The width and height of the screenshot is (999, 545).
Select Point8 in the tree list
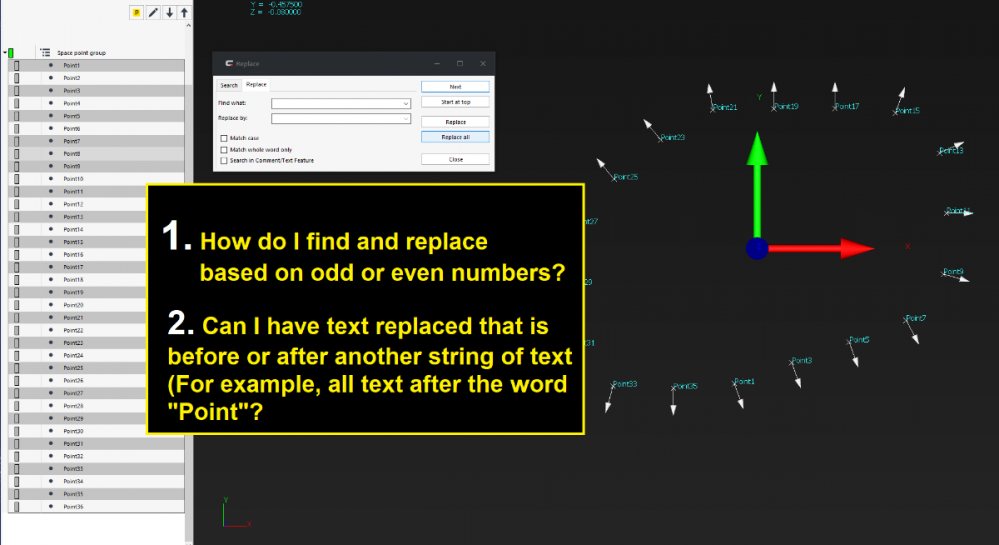(x=71, y=154)
